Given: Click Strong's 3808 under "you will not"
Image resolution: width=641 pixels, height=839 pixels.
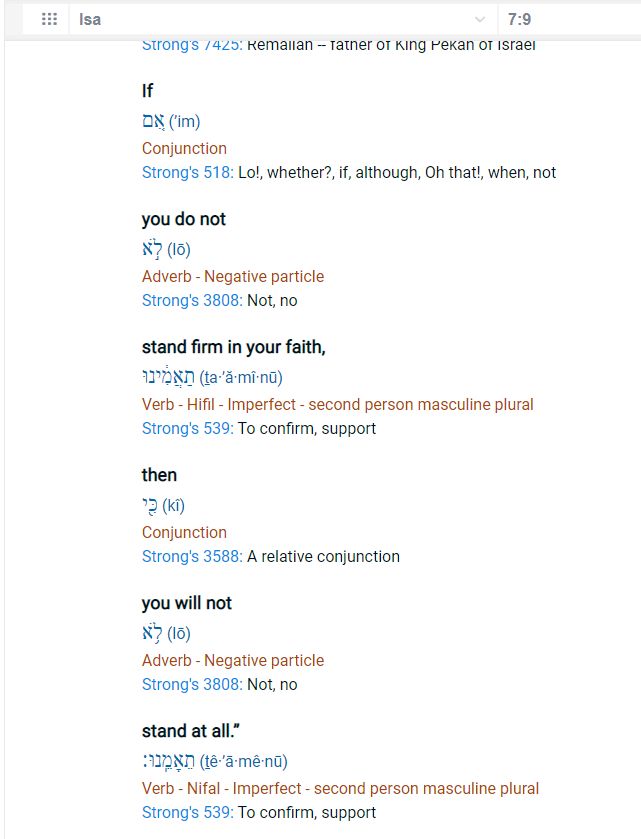Looking at the screenshot, I should click(x=191, y=684).
